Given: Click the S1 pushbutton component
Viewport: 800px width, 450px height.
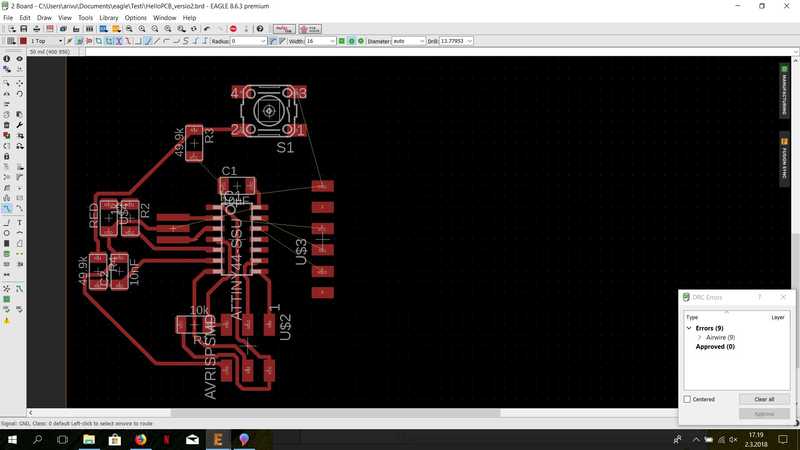Looking at the screenshot, I should click(268, 111).
